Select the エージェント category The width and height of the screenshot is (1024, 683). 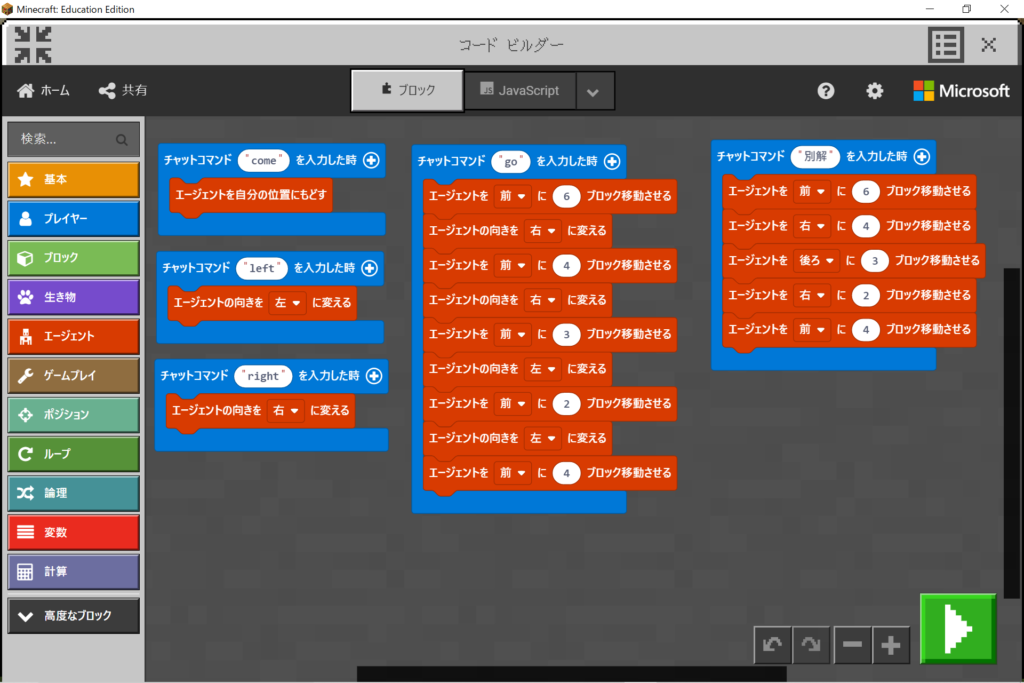point(73,337)
